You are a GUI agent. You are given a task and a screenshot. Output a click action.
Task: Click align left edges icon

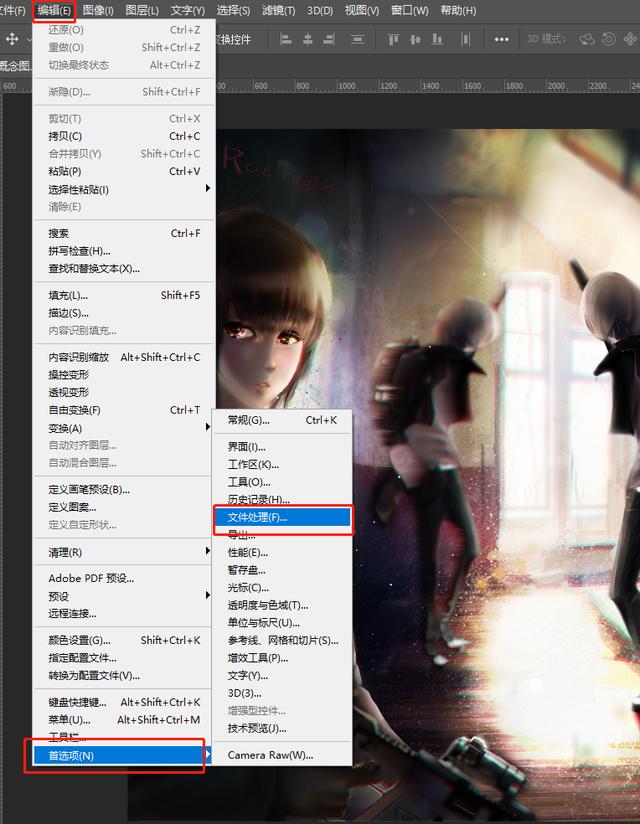(x=286, y=39)
